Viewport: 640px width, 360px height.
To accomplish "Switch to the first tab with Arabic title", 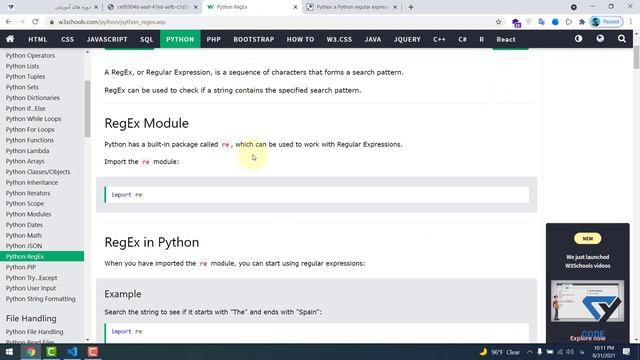I will click(73, 7).
